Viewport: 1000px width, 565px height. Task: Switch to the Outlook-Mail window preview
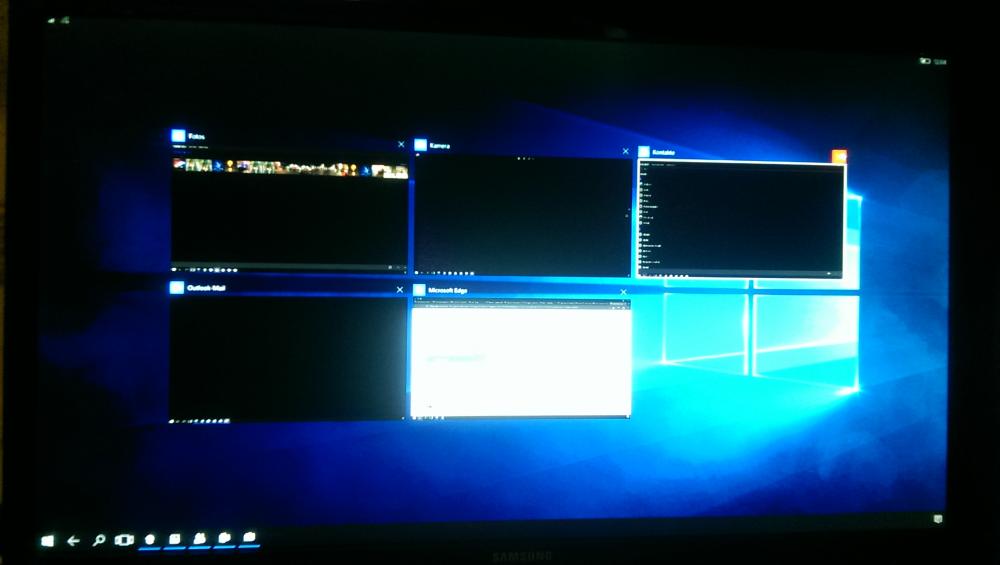click(288, 358)
